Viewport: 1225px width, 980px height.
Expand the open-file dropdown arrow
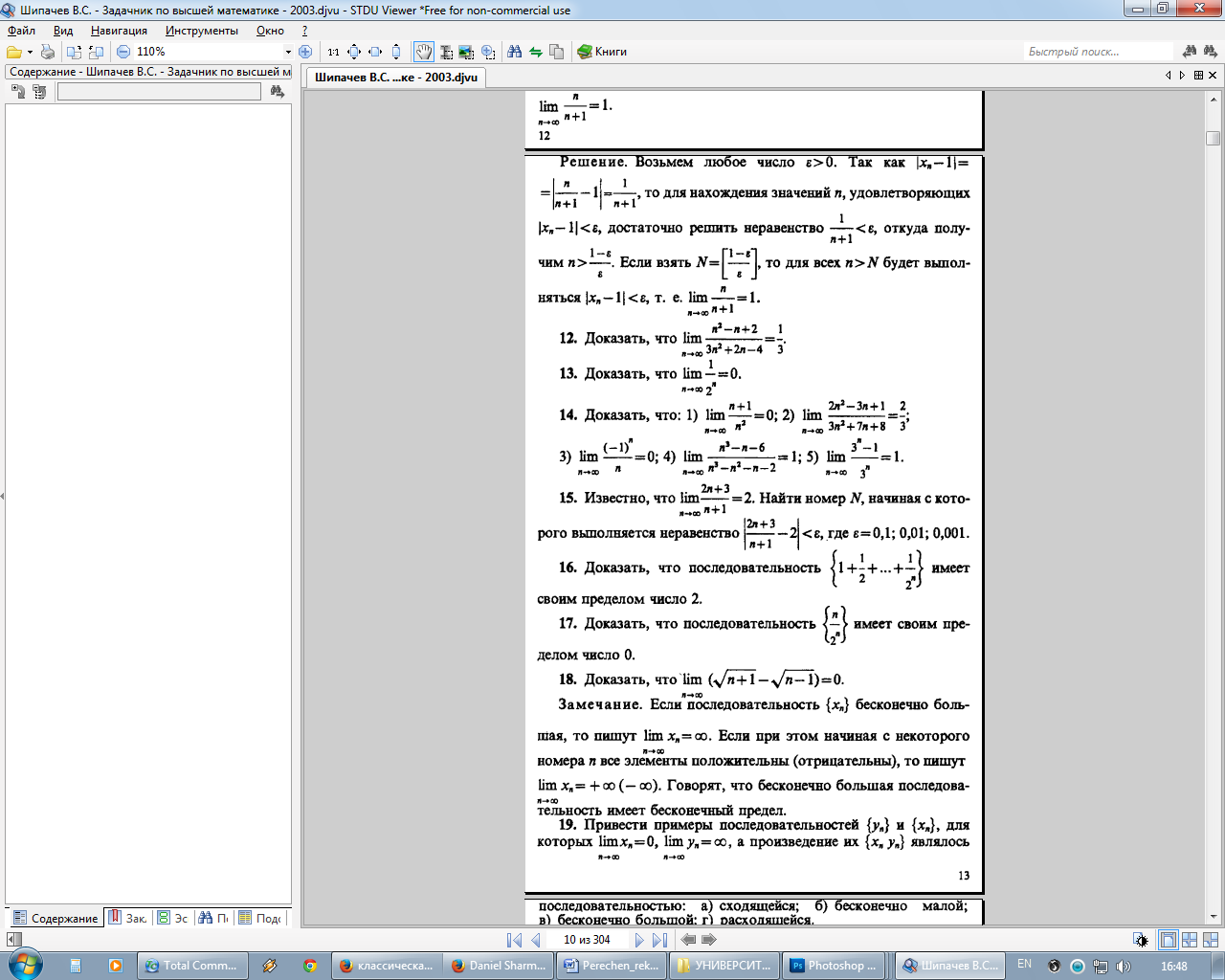coord(30,52)
